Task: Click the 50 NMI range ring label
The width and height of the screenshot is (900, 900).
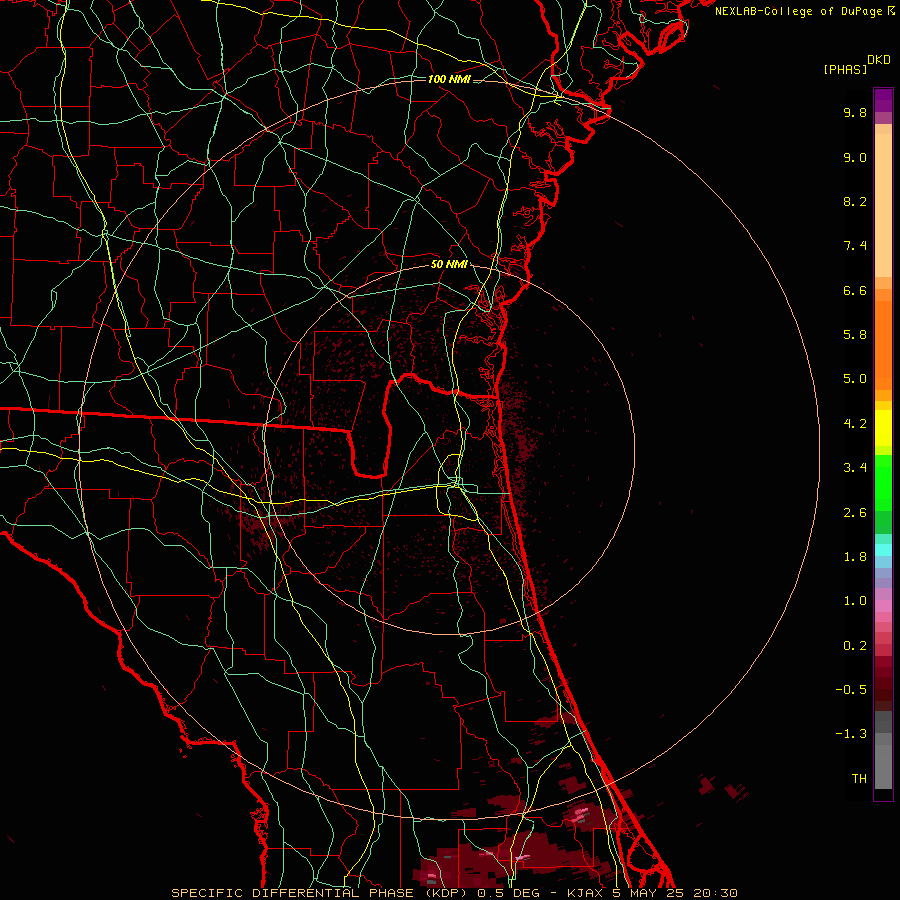Action: coord(449,265)
